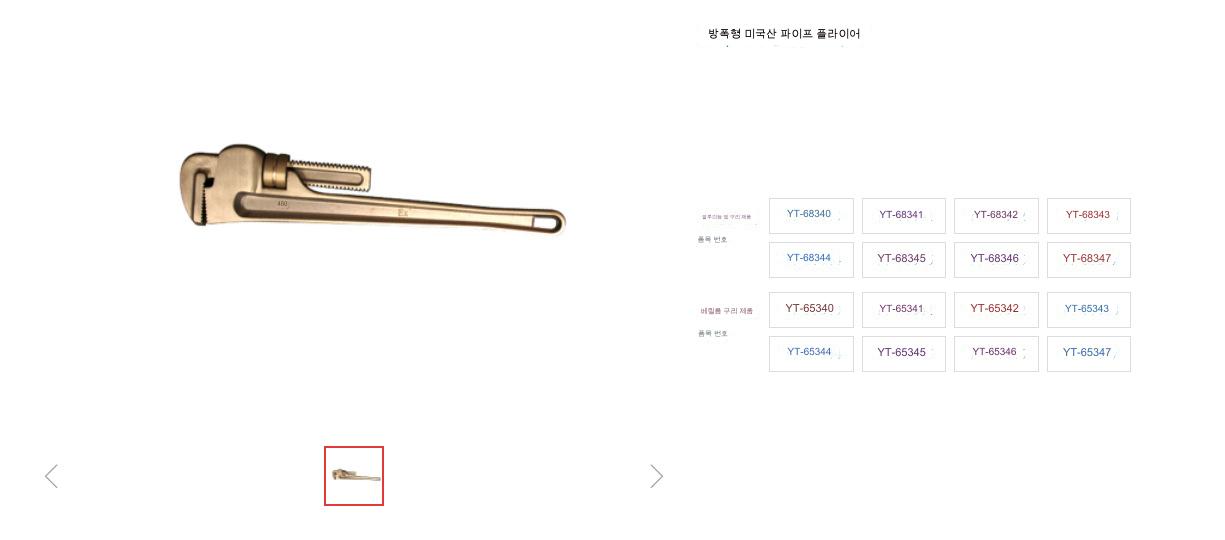
Task: Choose the YT-68346 option
Action: point(996,259)
